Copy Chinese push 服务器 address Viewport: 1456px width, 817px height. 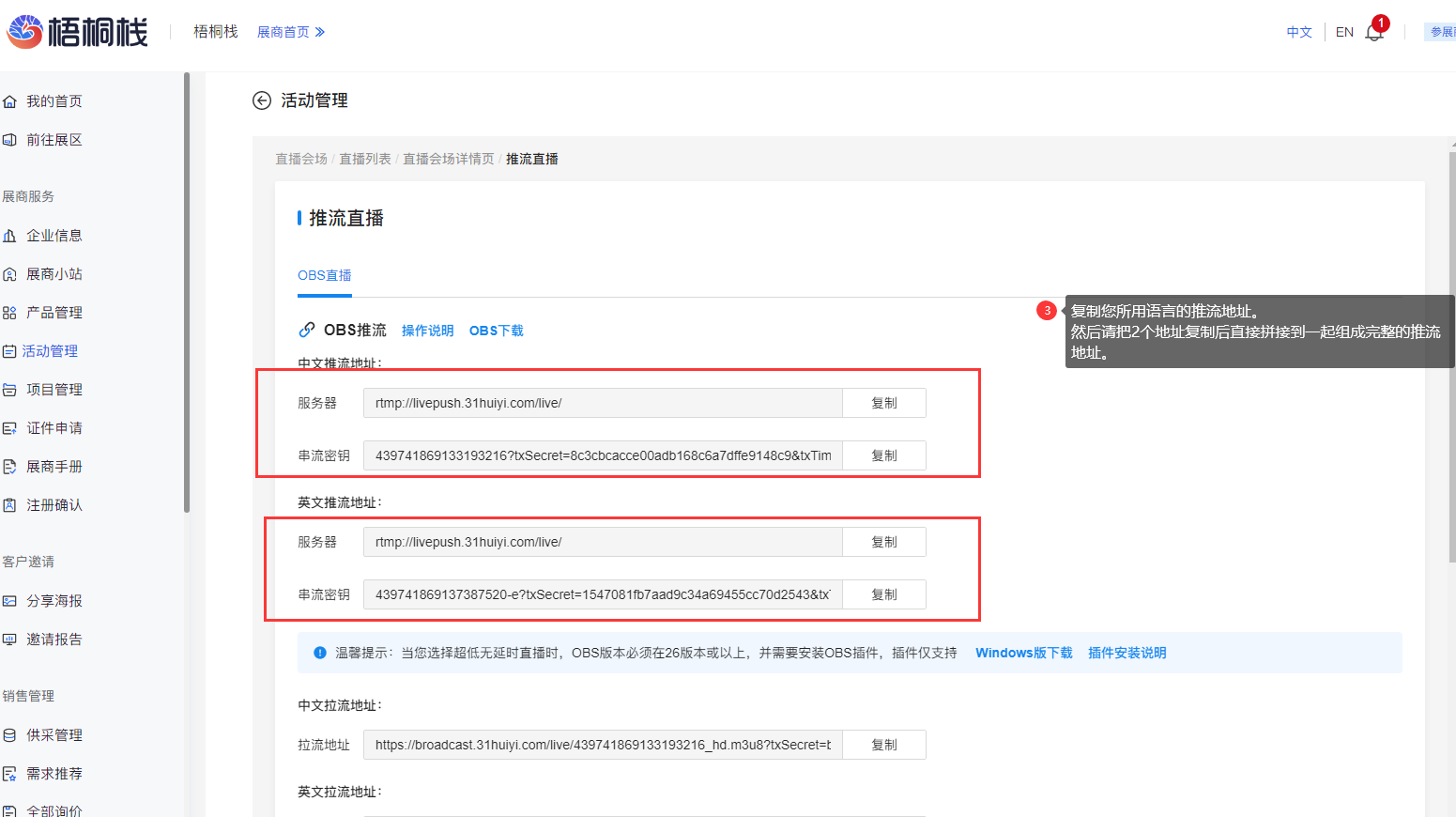pos(884,403)
